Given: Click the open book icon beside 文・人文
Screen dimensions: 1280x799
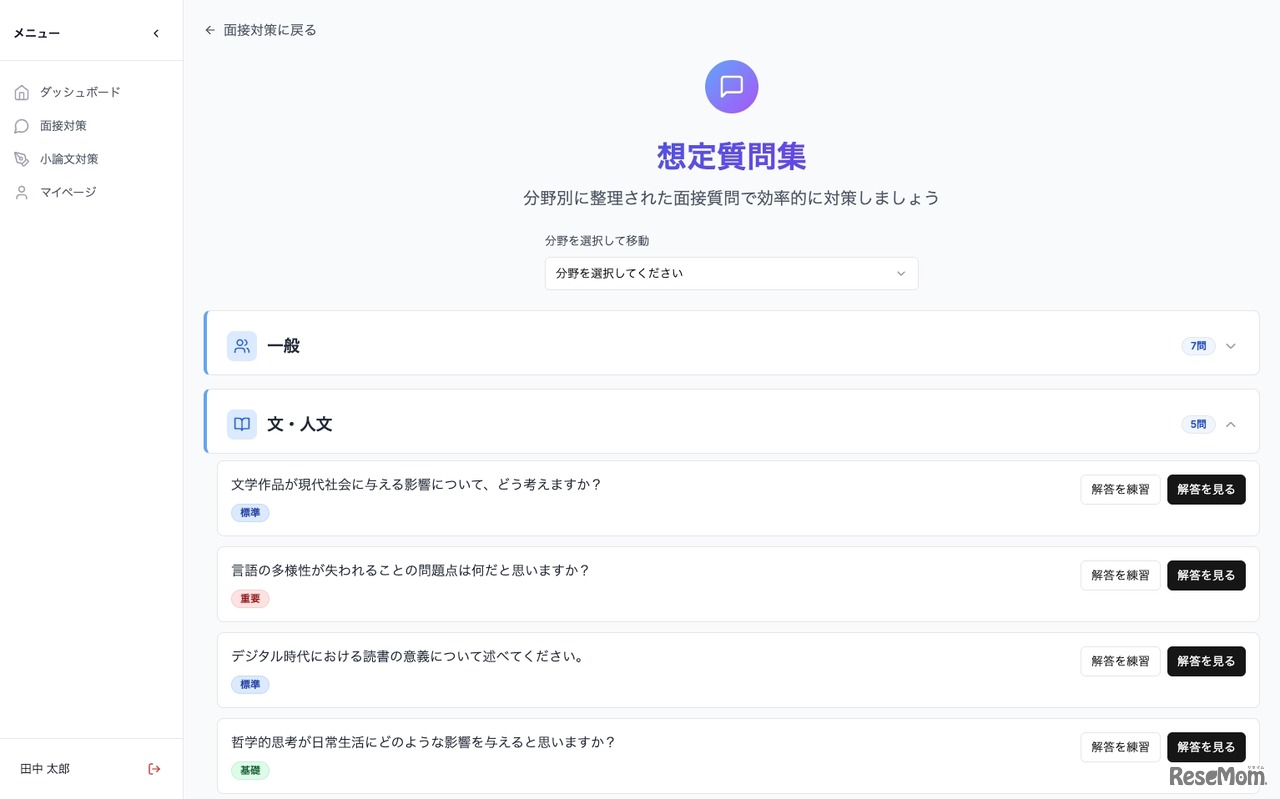Looking at the screenshot, I should click(x=241, y=424).
